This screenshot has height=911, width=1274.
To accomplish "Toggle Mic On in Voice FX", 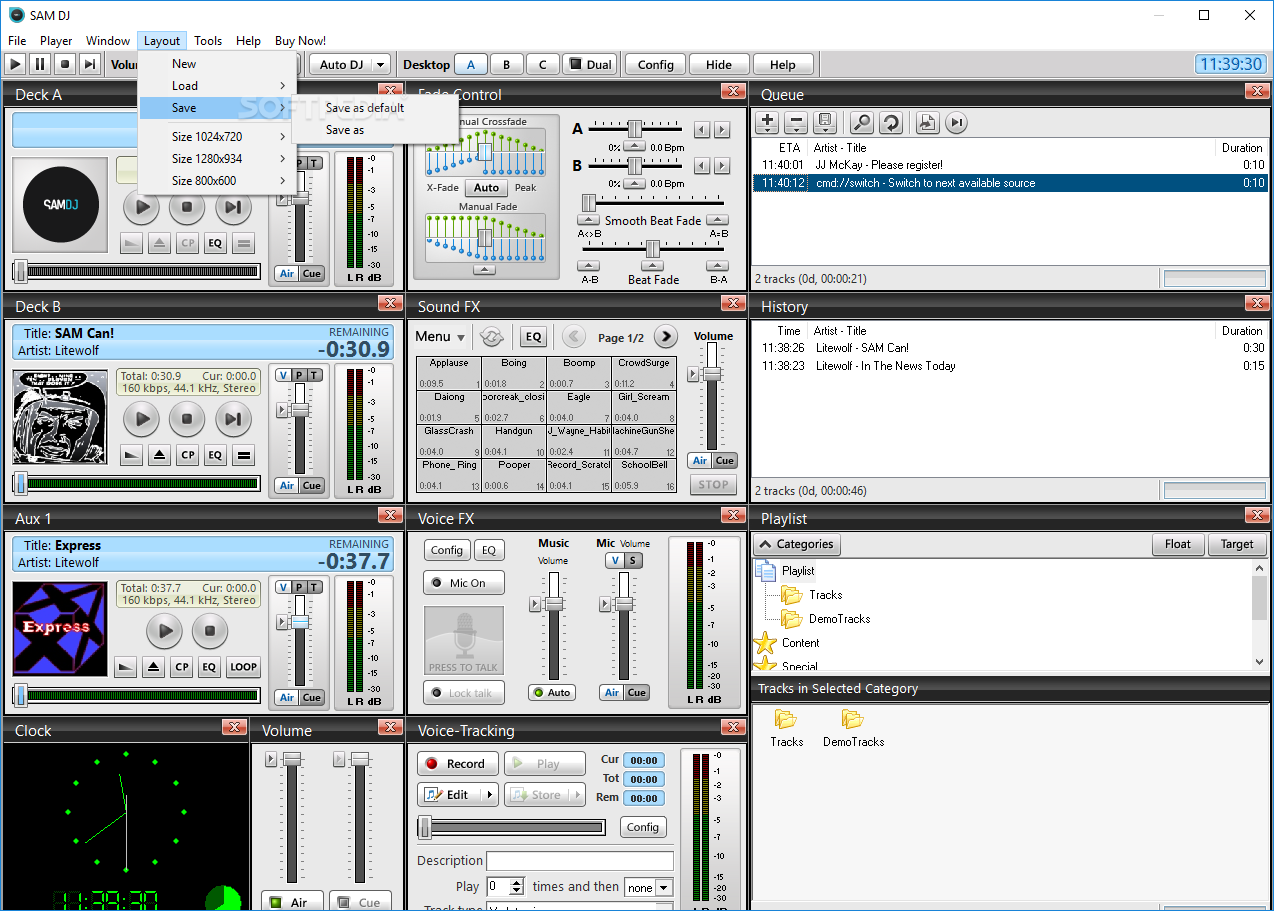I will pos(463,583).
